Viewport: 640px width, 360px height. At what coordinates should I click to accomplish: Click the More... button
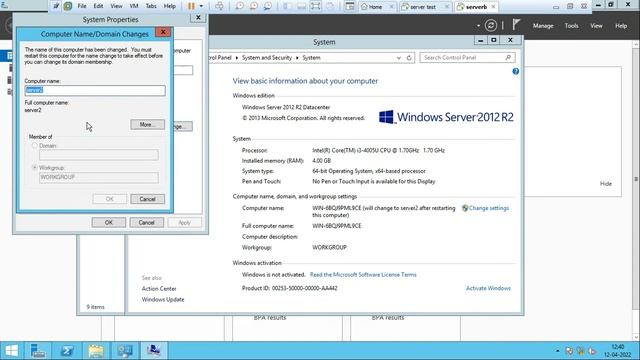coord(147,124)
